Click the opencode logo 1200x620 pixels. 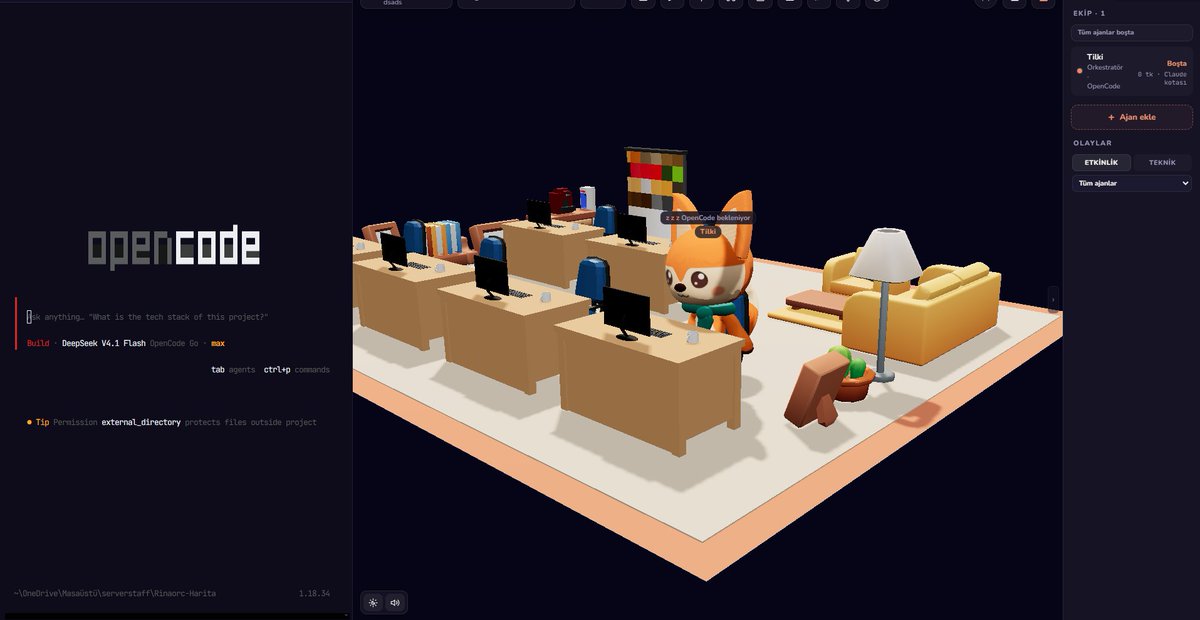pyautogui.click(x=174, y=248)
